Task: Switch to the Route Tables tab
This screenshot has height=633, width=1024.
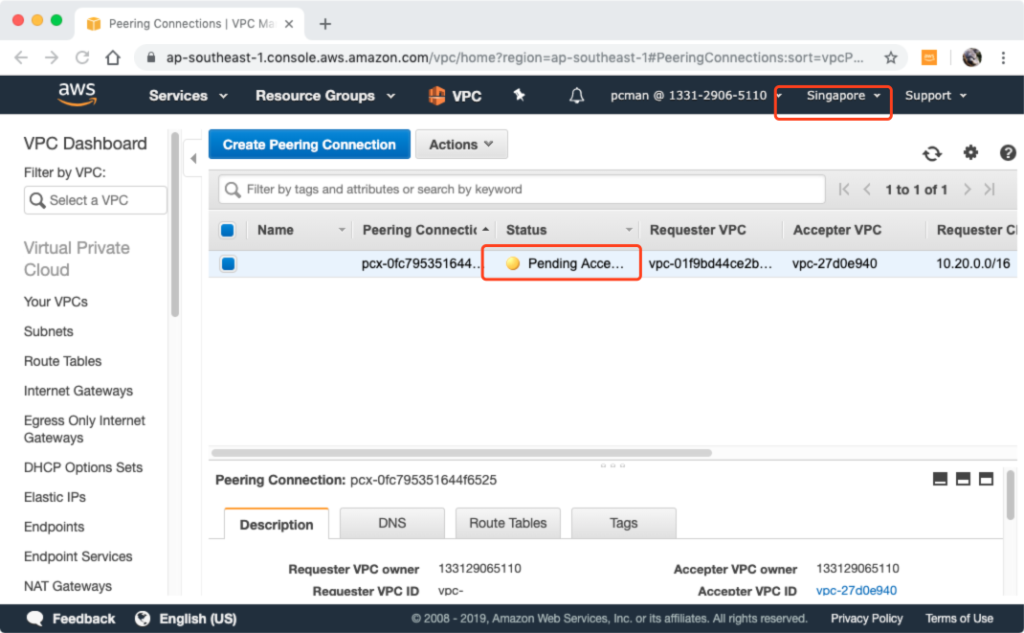Action: [507, 523]
